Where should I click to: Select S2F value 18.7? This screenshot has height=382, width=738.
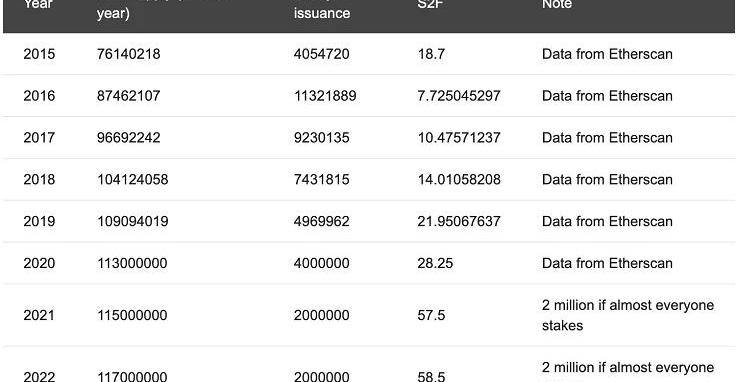431,54
